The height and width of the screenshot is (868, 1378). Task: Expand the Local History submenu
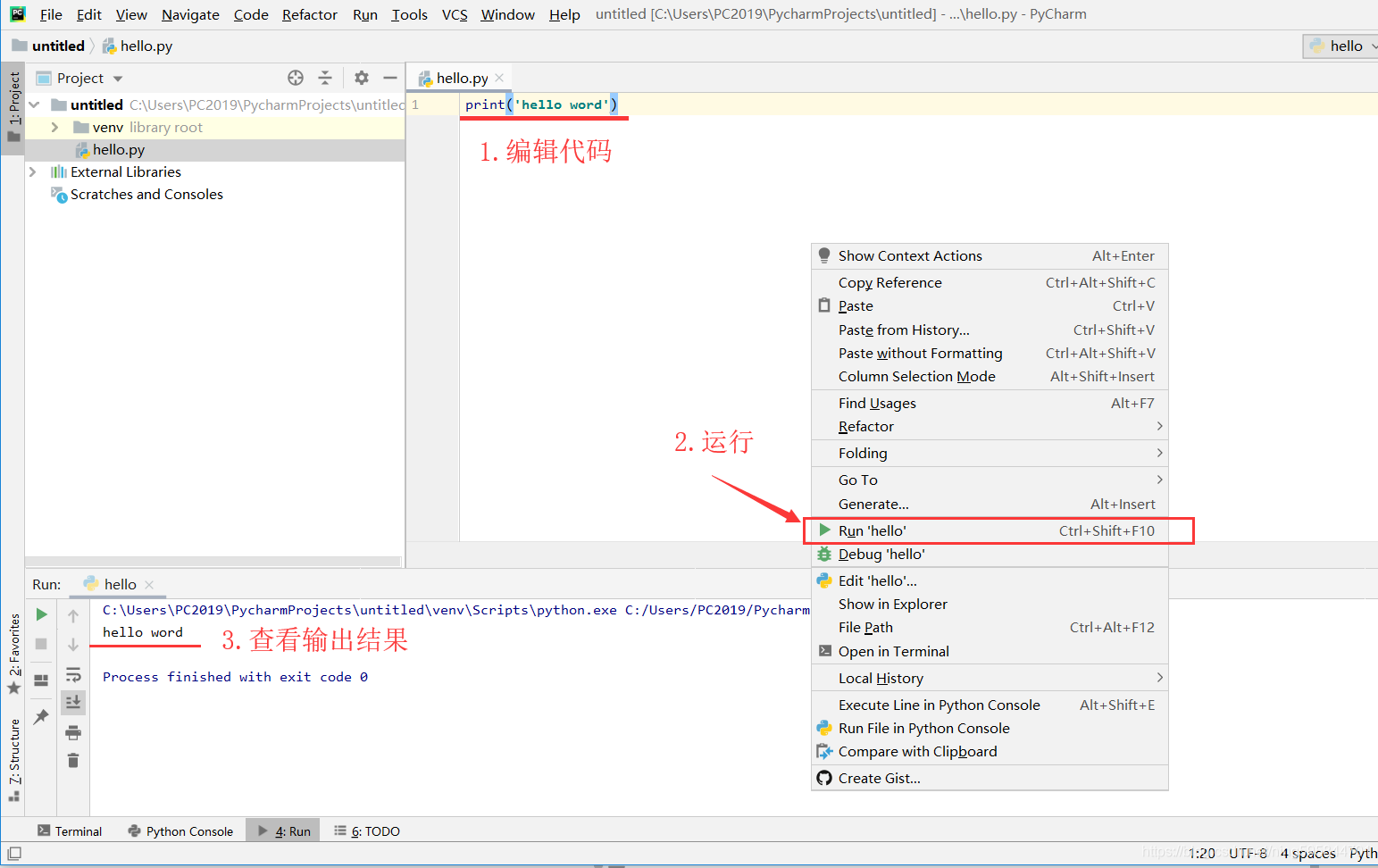pyautogui.click(x=990, y=678)
